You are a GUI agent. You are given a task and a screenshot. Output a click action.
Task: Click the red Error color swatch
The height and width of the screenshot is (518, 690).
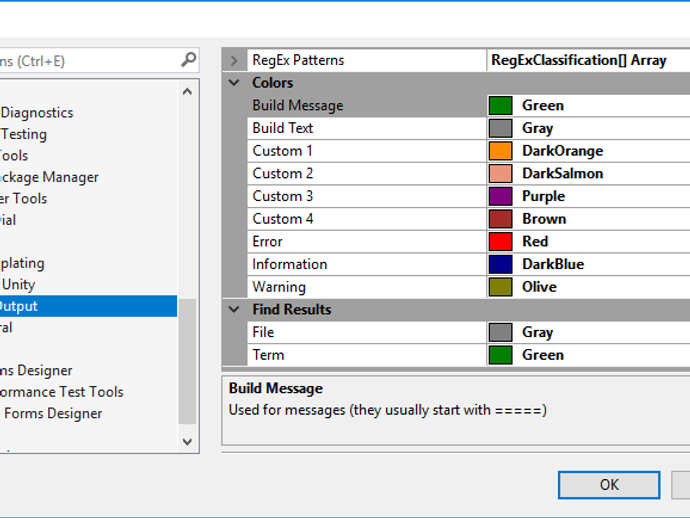500,242
